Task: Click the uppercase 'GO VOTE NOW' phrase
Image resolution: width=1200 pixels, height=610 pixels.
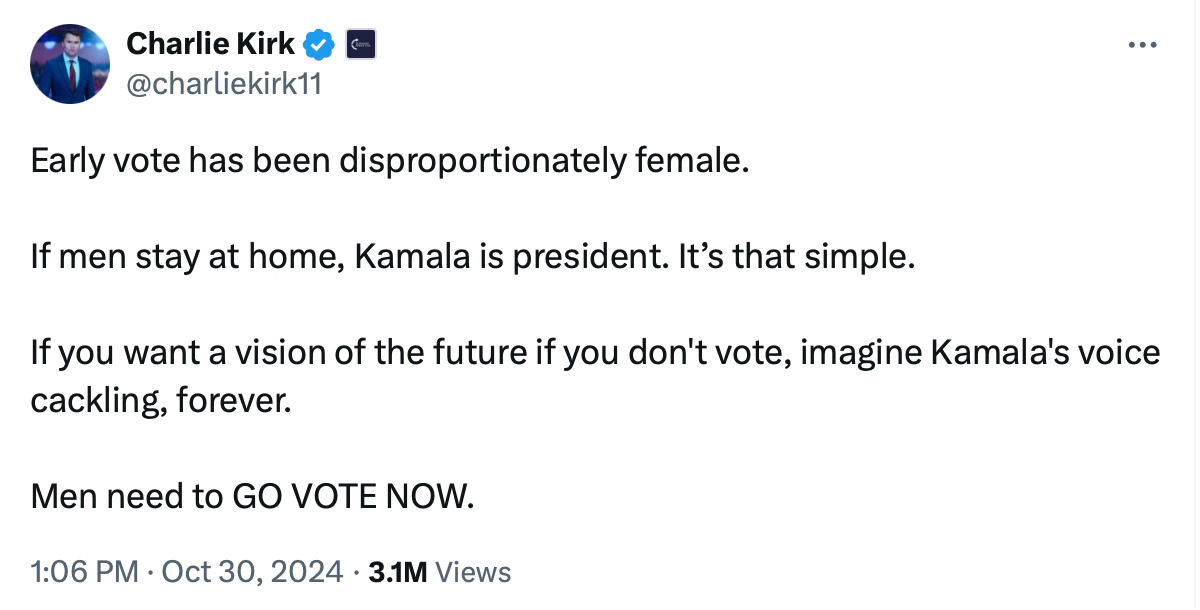Action: pyautogui.click(x=349, y=495)
